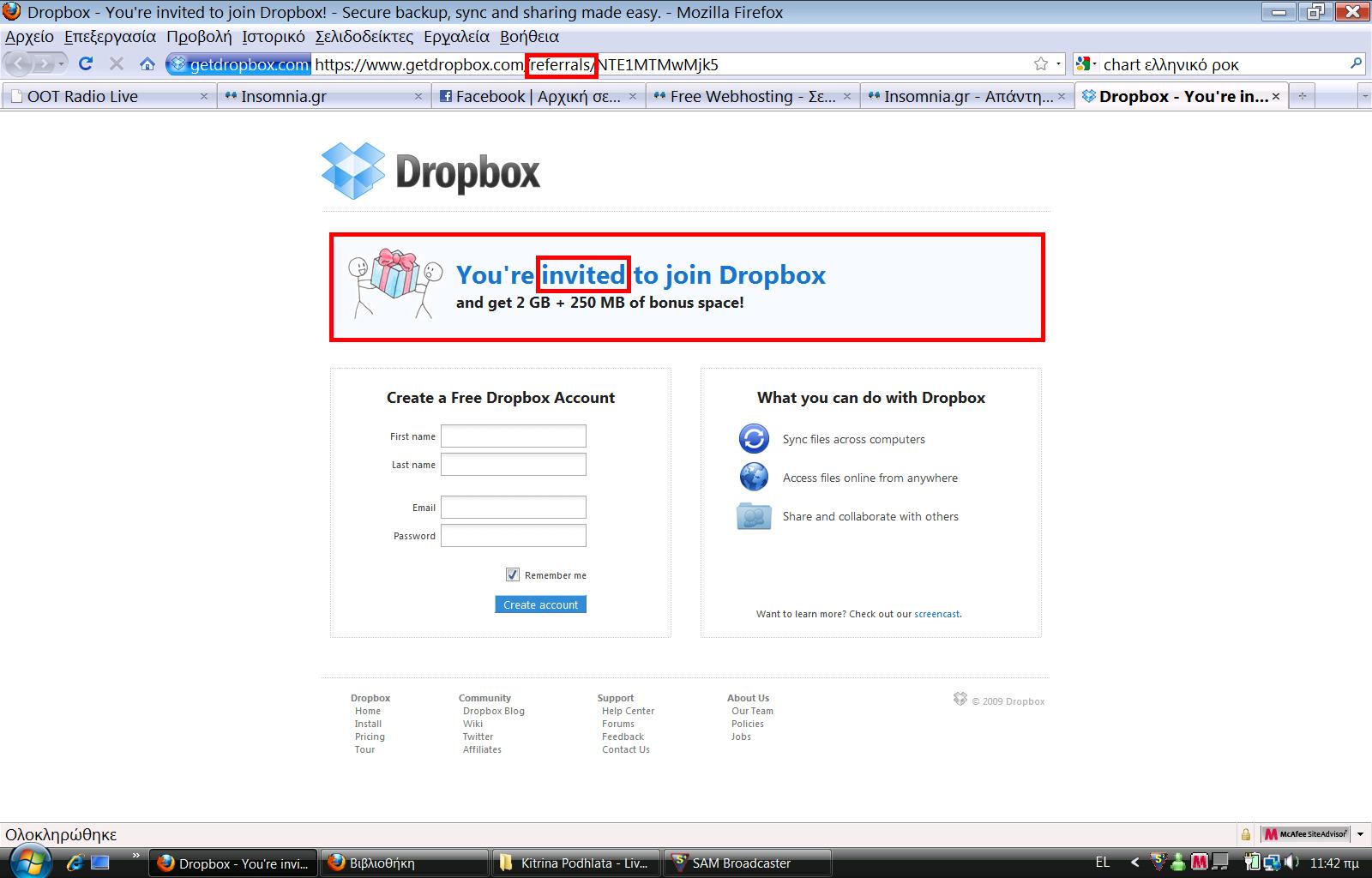
Task: Open the Βοήθεια menu
Action: (529, 37)
